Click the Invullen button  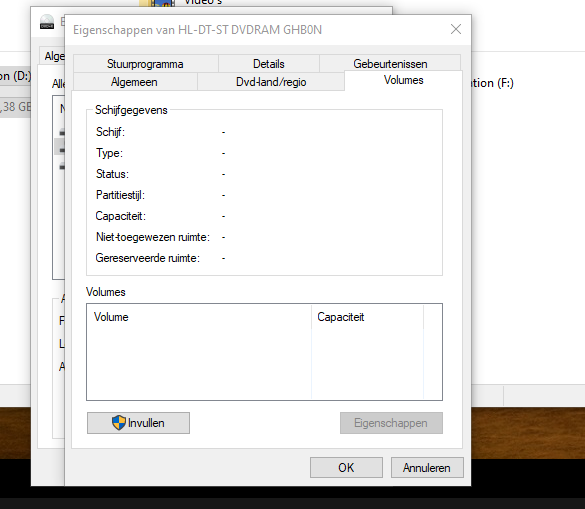tap(138, 423)
